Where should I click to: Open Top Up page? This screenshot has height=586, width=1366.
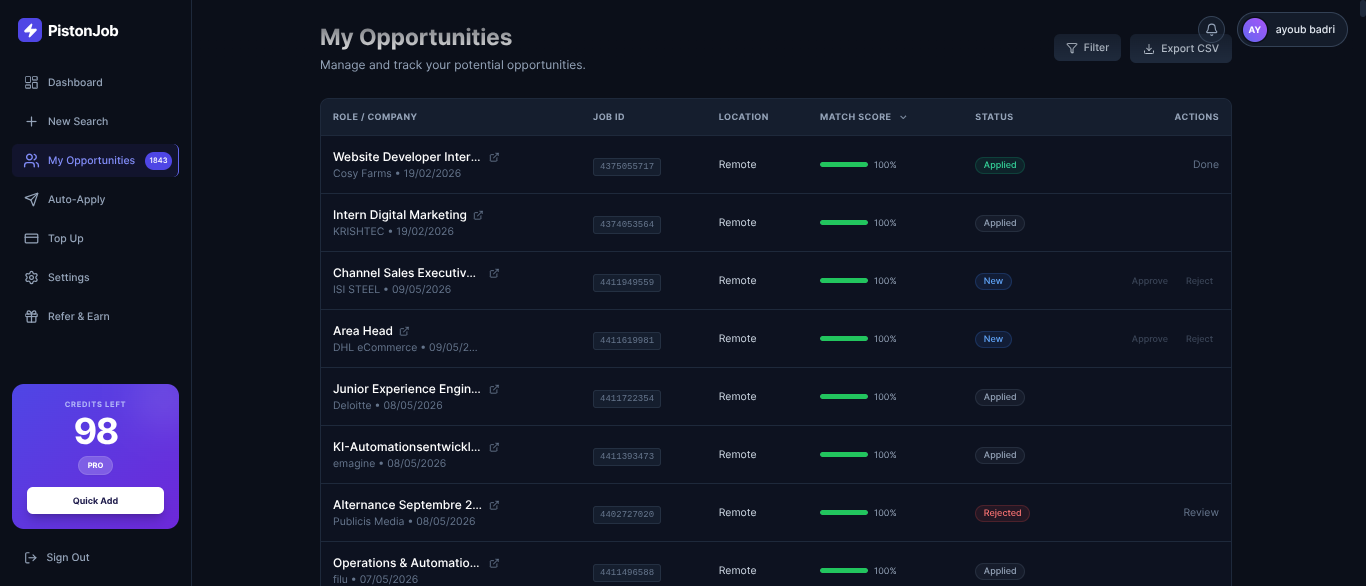(95, 238)
